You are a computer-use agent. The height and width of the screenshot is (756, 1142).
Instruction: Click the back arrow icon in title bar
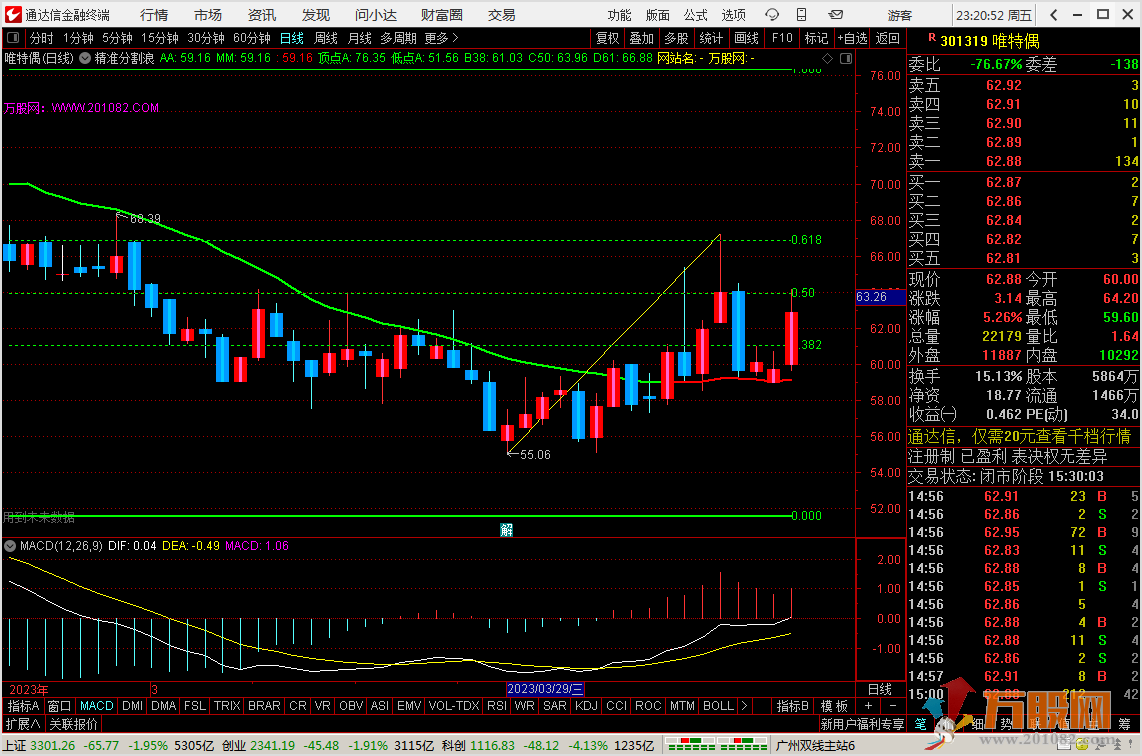pos(1053,15)
